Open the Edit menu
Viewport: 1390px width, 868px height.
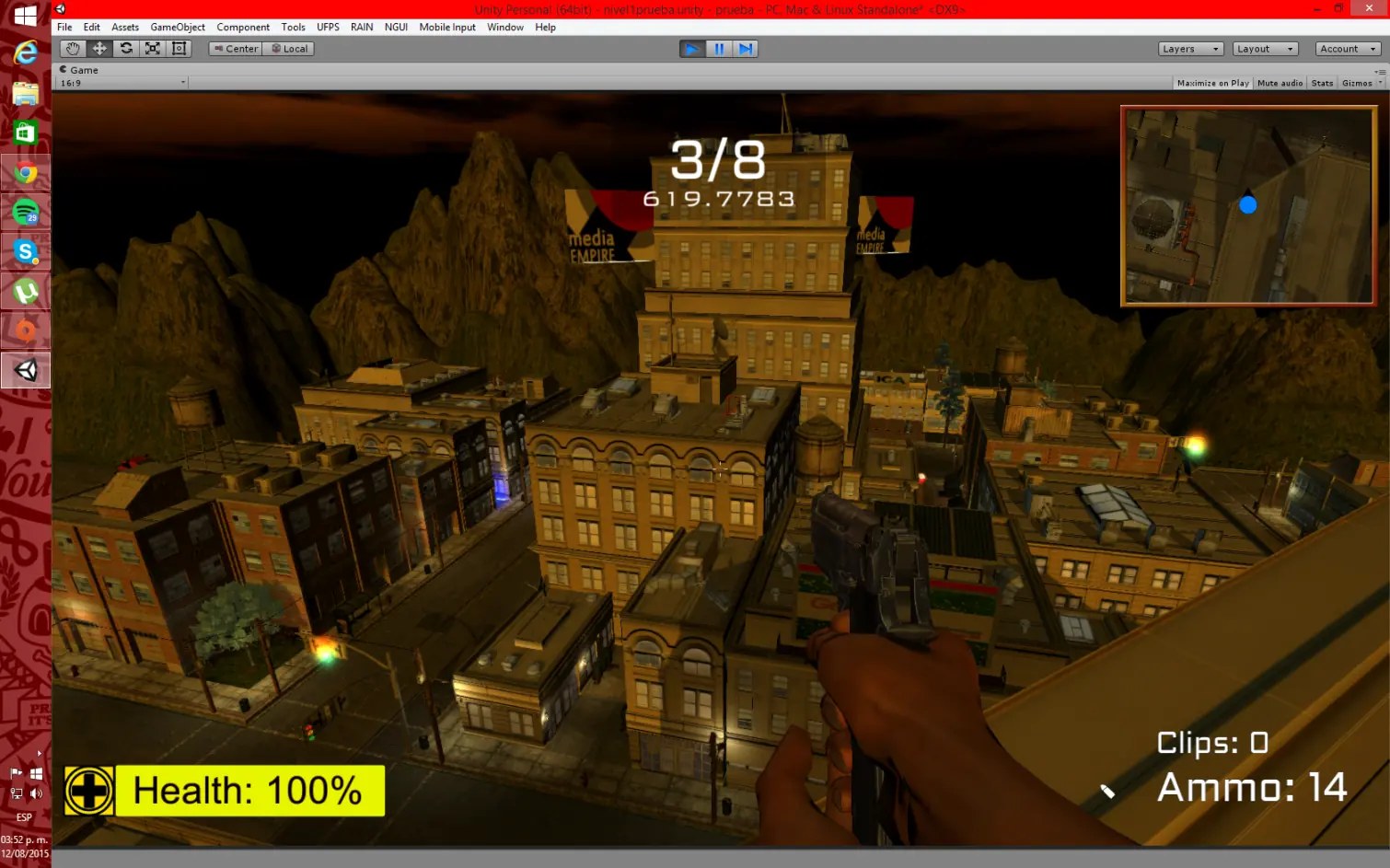click(x=91, y=27)
